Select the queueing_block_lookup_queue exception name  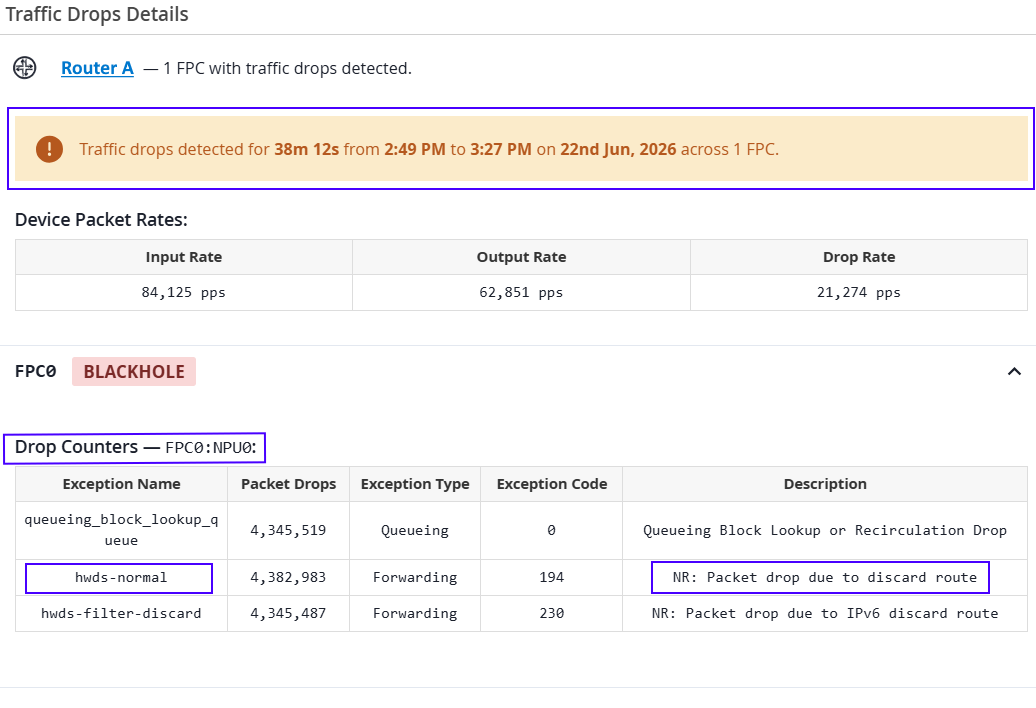point(122,530)
